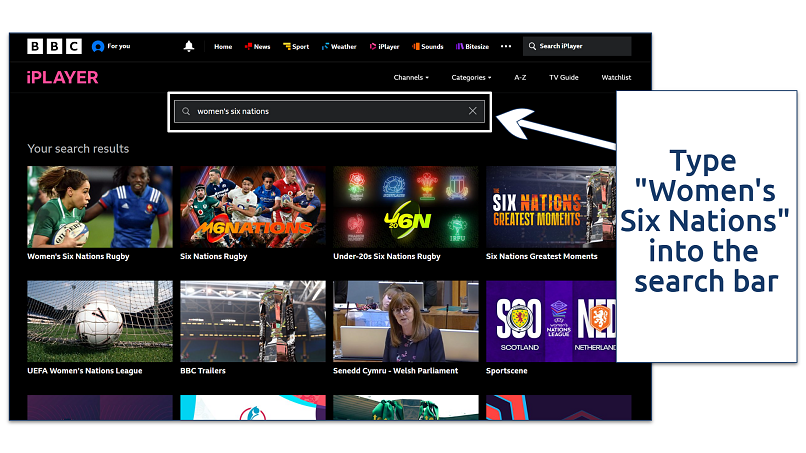Open the Sounds section
The height and width of the screenshot is (453, 806).
click(x=428, y=46)
